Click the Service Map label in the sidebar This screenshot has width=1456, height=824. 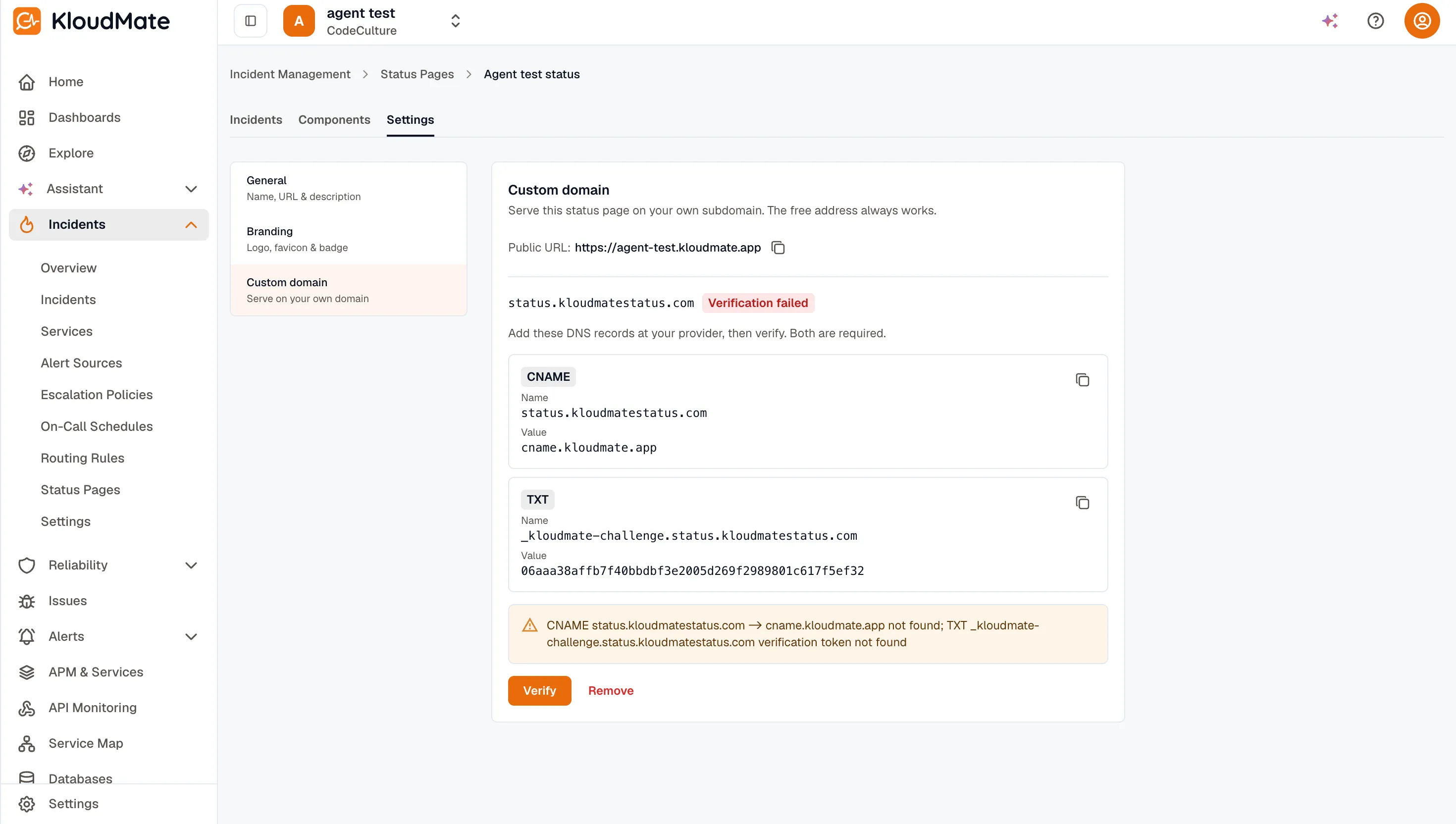click(86, 744)
